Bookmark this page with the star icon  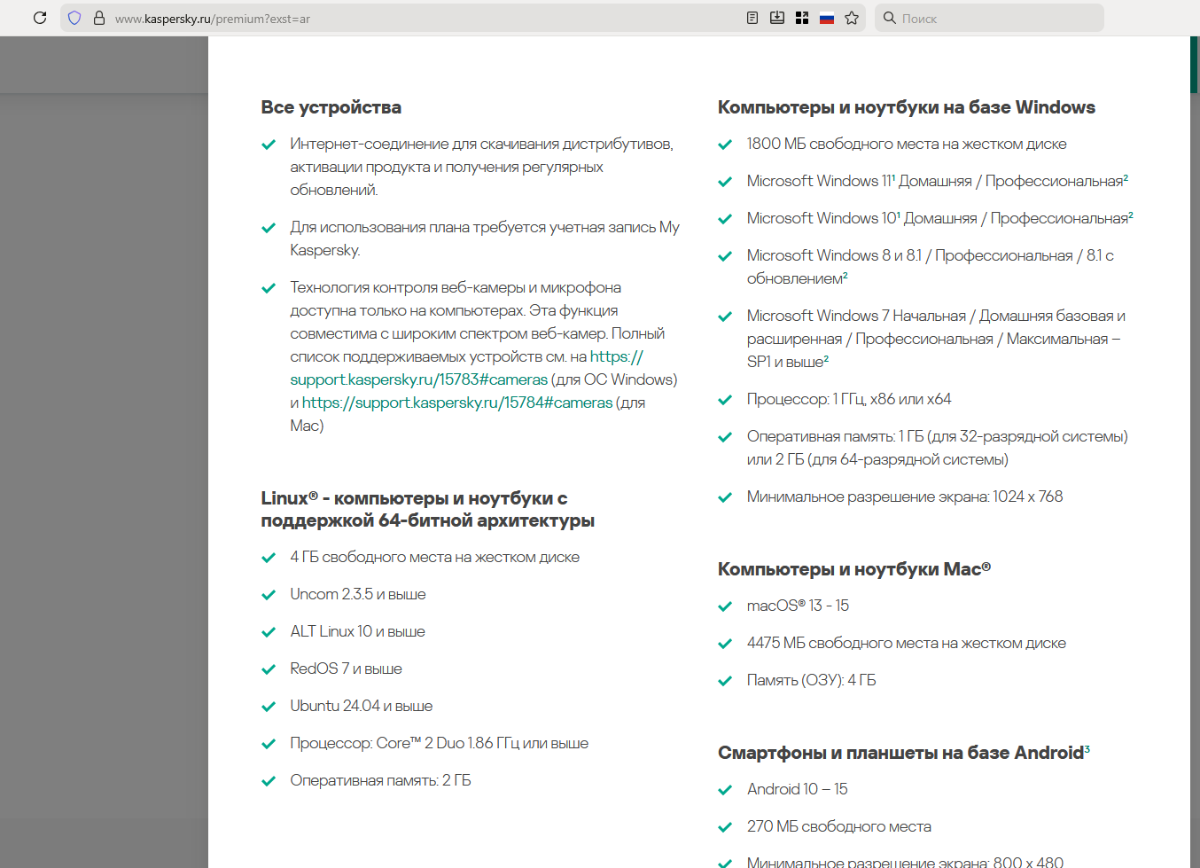[x=852, y=18]
